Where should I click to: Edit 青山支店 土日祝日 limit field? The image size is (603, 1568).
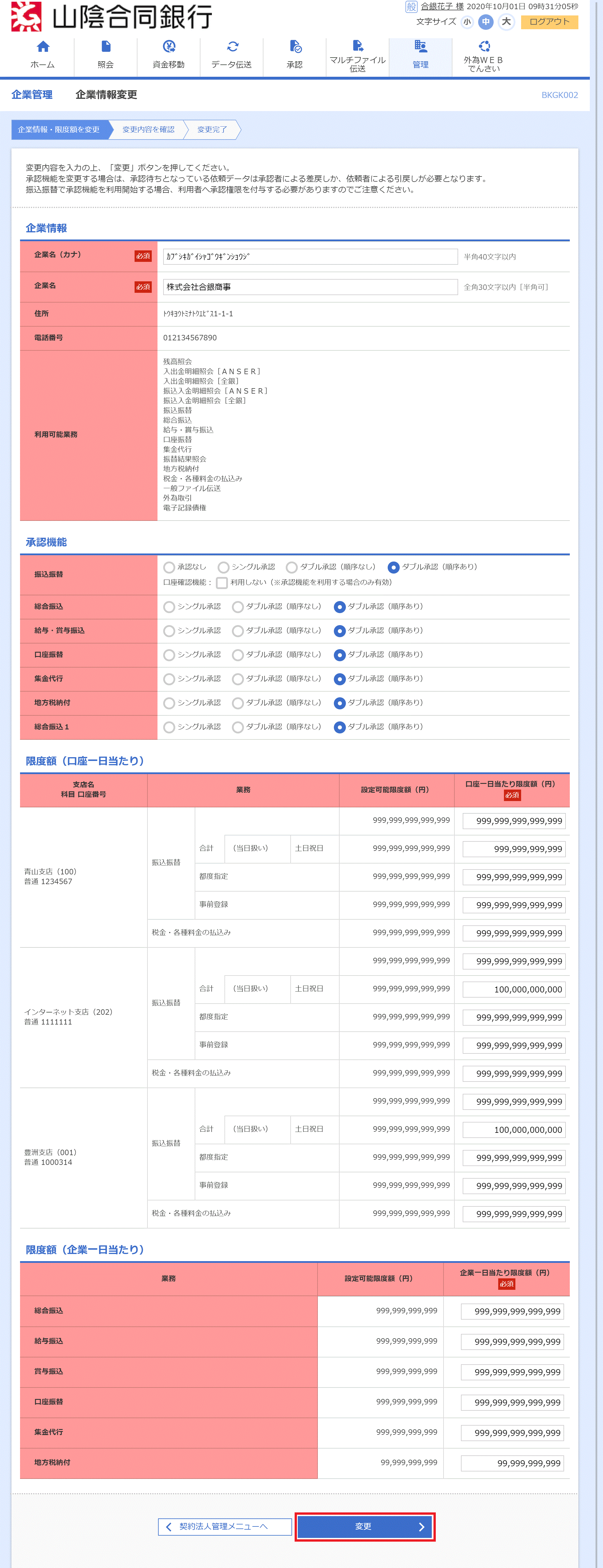click(x=514, y=849)
